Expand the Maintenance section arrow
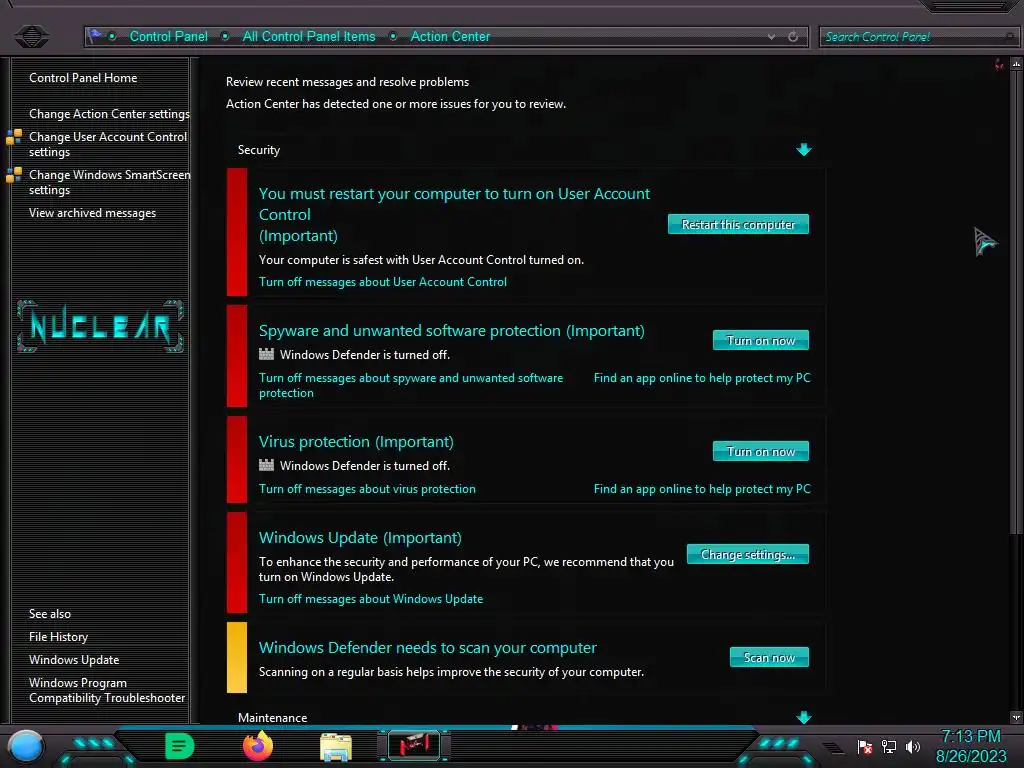 (804, 717)
